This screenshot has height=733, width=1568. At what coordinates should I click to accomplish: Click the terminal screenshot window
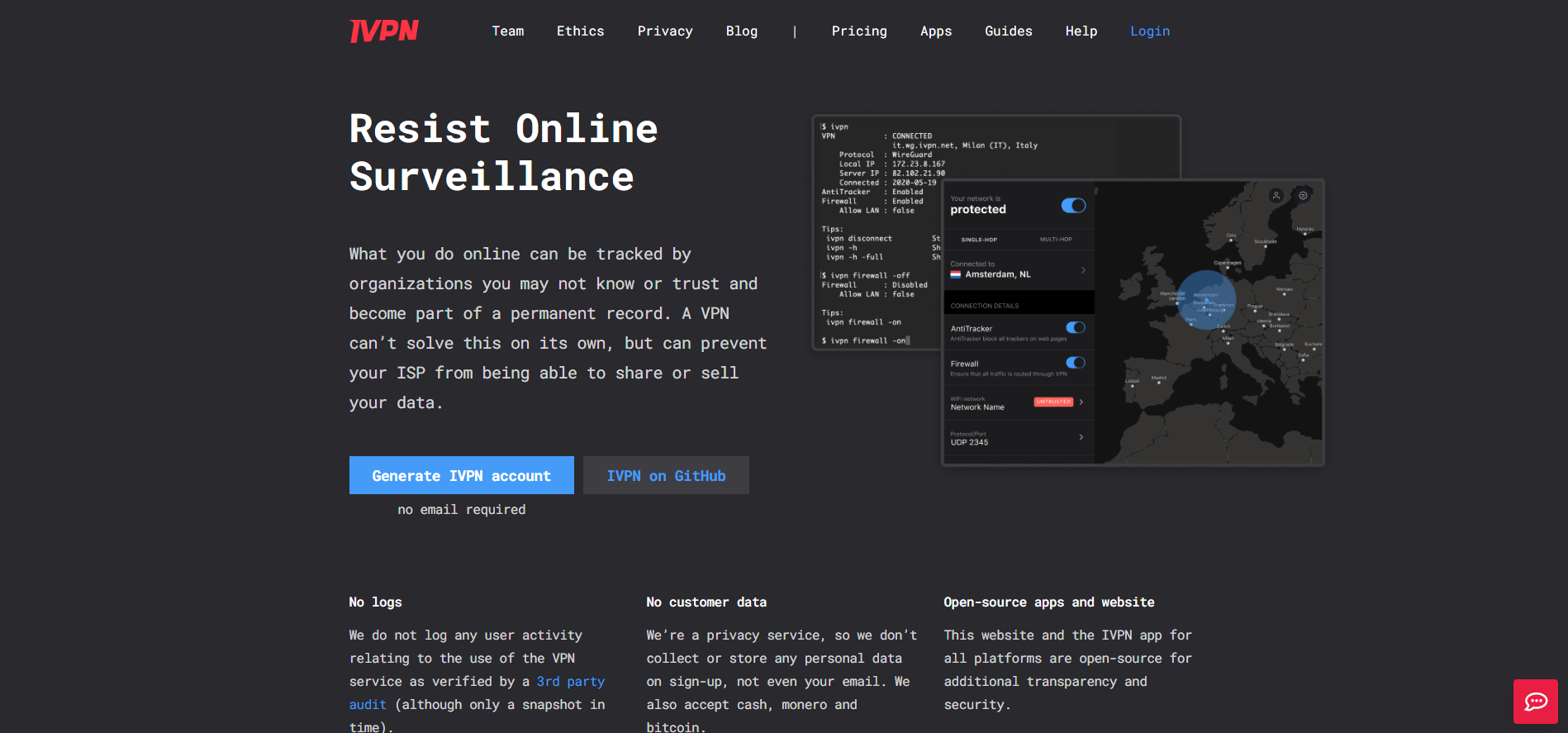pos(876,231)
